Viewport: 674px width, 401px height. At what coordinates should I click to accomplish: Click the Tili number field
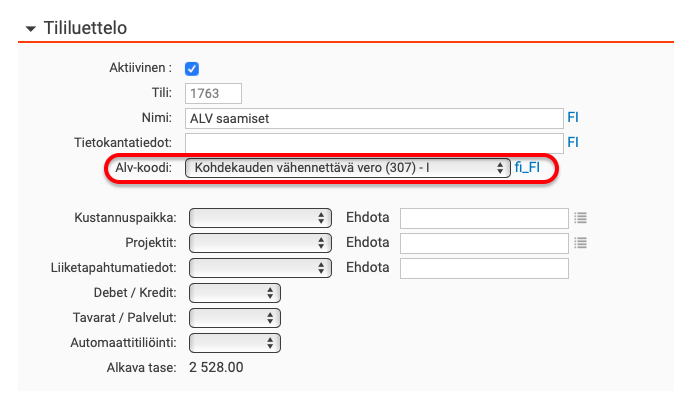(x=215, y=94)
